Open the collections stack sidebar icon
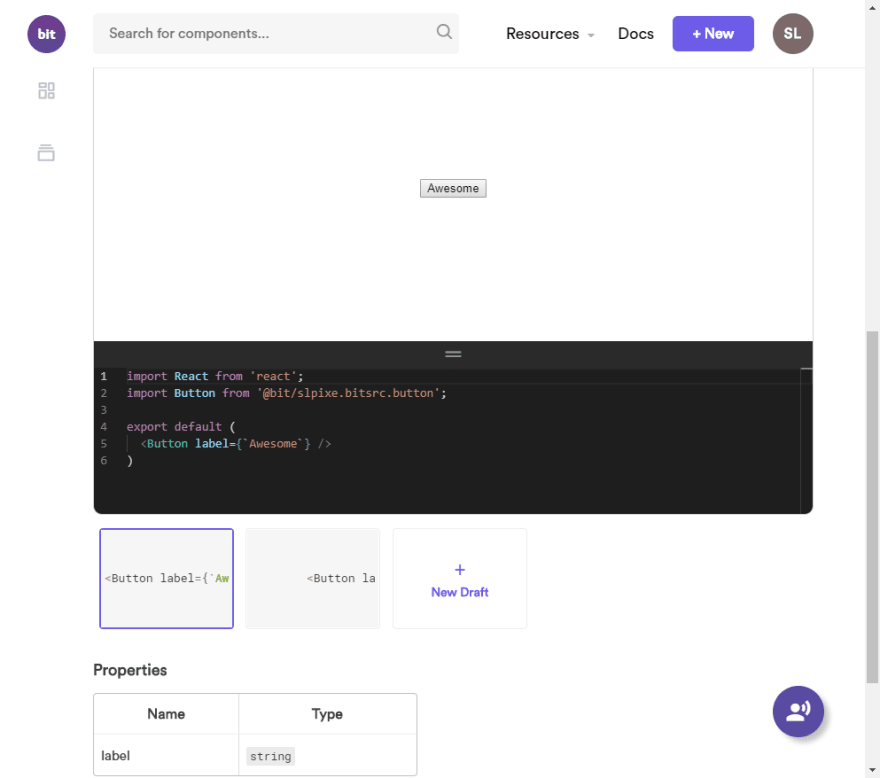This screenshot has width=880, height=778. coord(46,153)
